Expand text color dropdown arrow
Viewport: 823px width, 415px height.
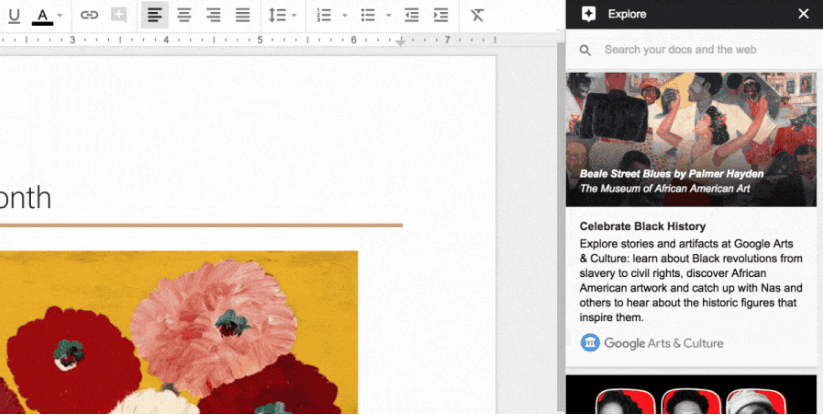59,15
